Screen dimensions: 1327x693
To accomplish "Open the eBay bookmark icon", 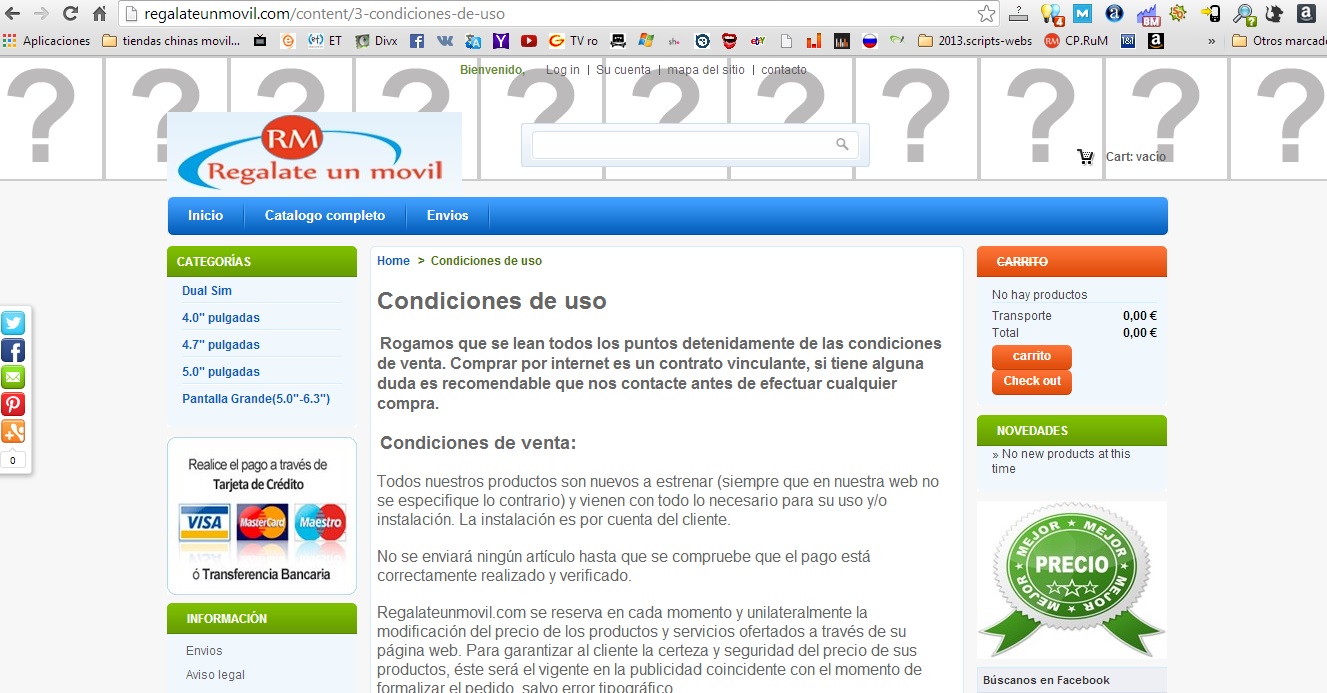I will click(758, 41).
